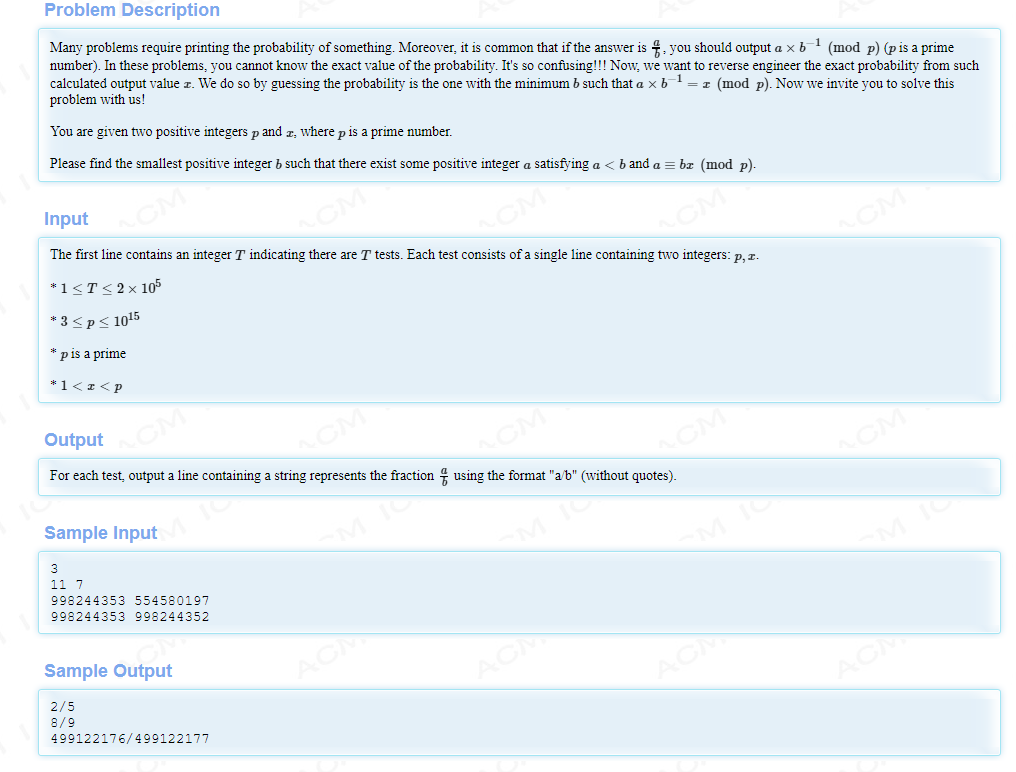Click the 'Output' section heading
1016x772 pixels.
pyautogui.click(x=73, y=440)
